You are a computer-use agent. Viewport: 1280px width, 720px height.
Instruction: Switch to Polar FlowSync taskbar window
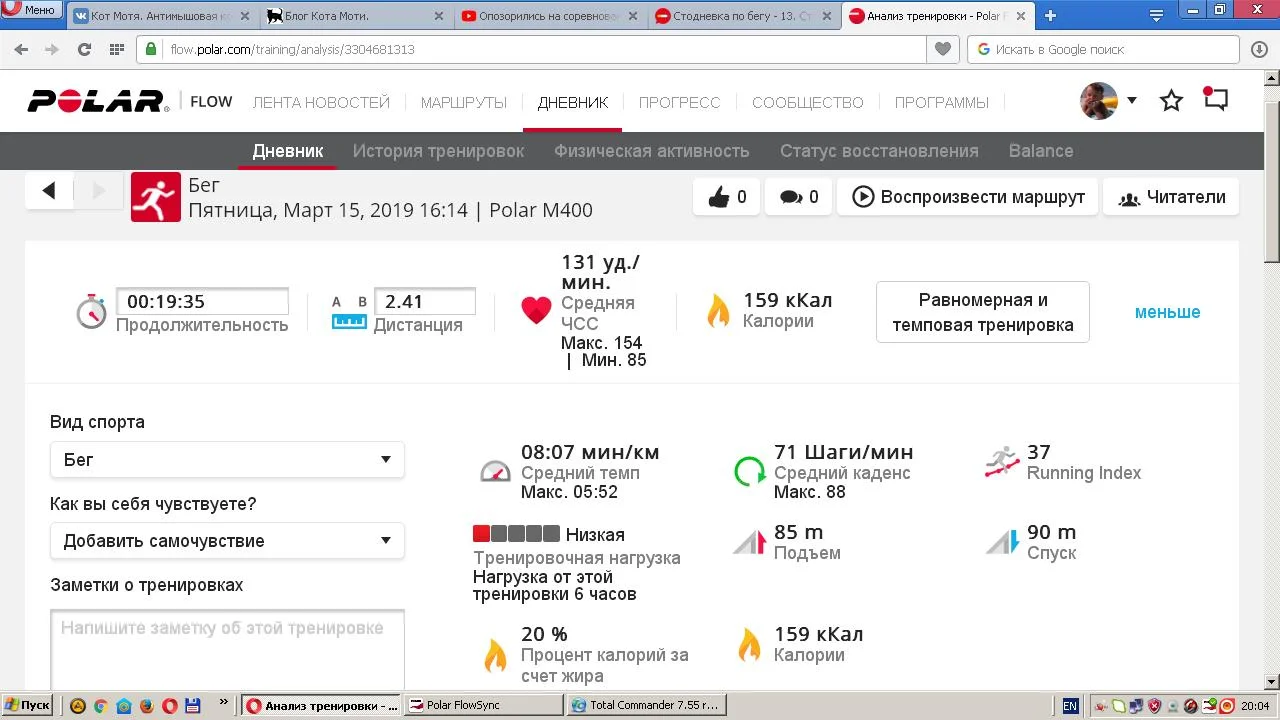(484, 705)
